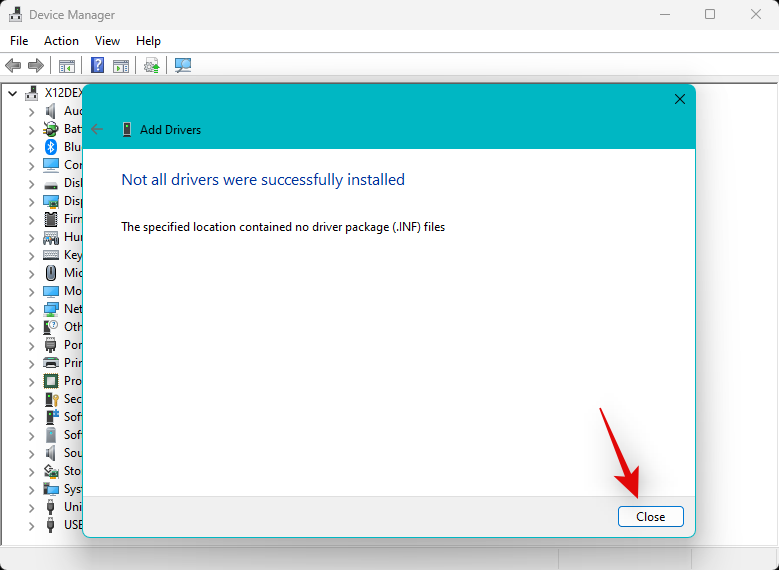Expand the Bluetooth category chevron
This screenshot has height=570, width=779.
click(x=31, y=148)
